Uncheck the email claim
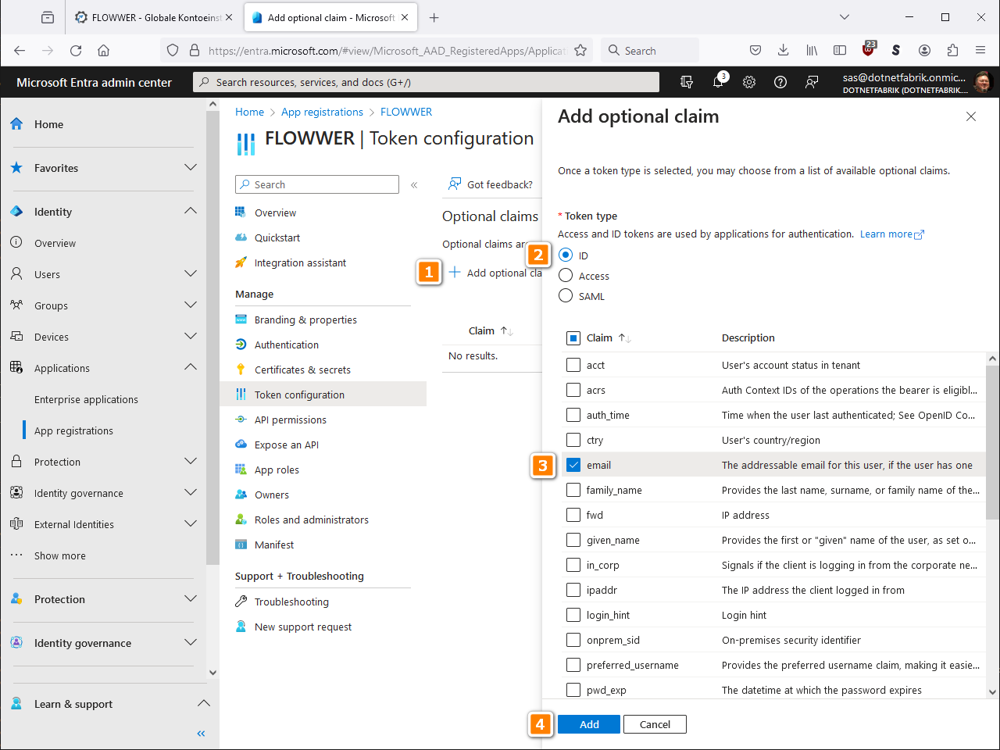 click(573, 464)
